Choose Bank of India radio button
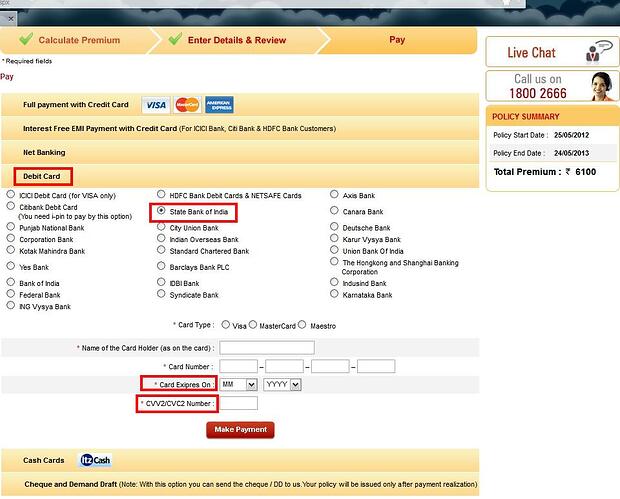The width and height of the screenshot is (620, 499). click(11, 282)
